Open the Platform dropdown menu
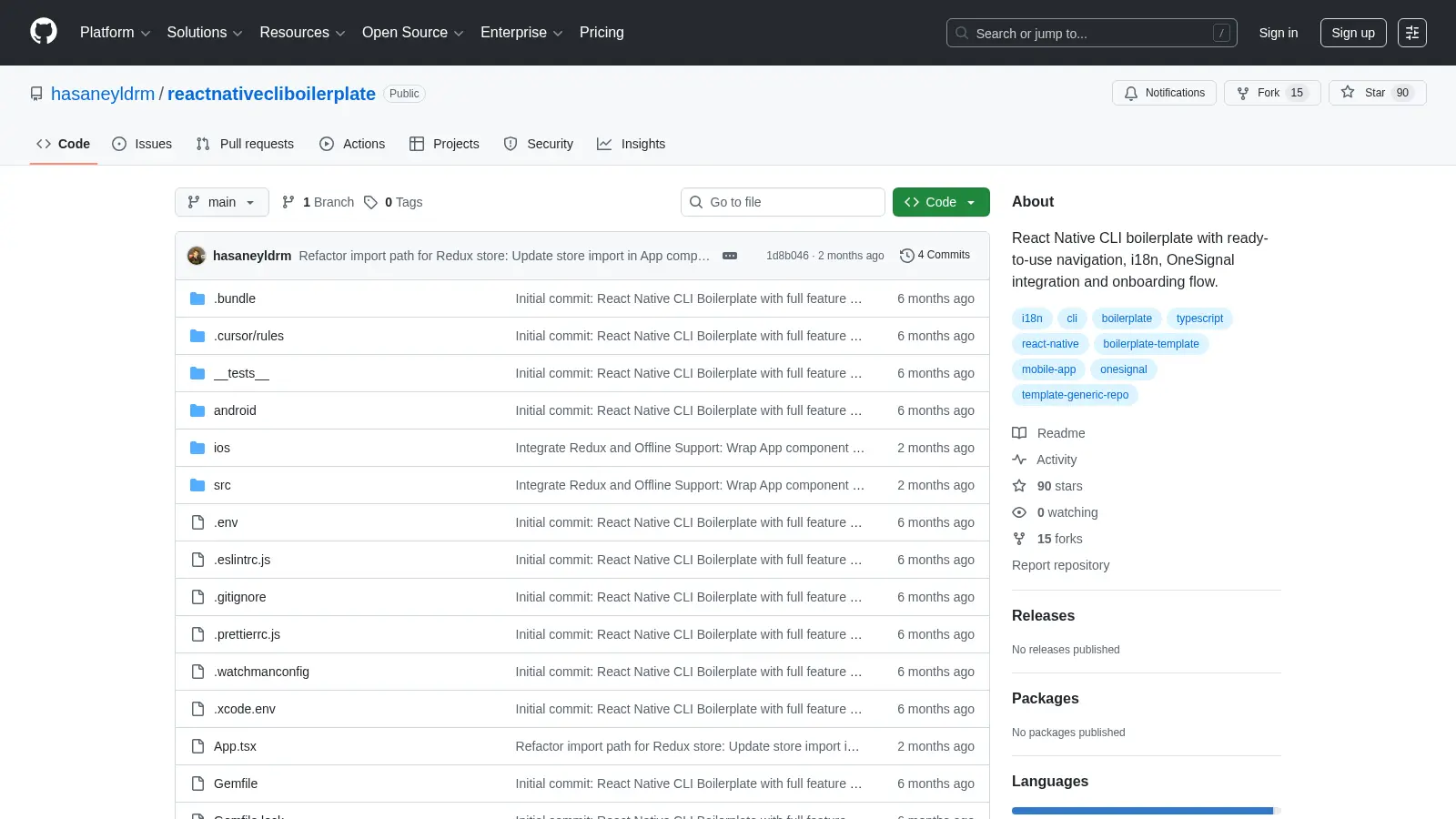Screen dimensions: 1456x819 pyautogui.click(x=115, y=33)
